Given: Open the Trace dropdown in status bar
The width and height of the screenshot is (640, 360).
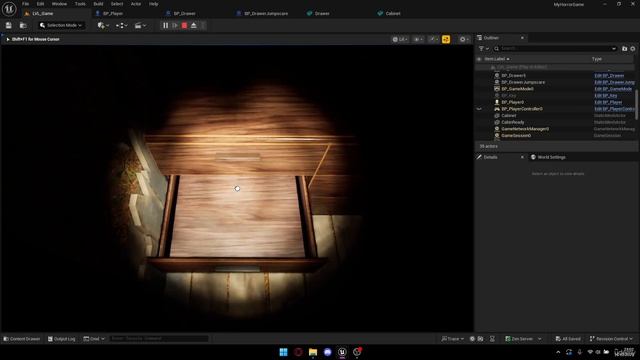Looking at the screenshot, I should coord(452,339).
